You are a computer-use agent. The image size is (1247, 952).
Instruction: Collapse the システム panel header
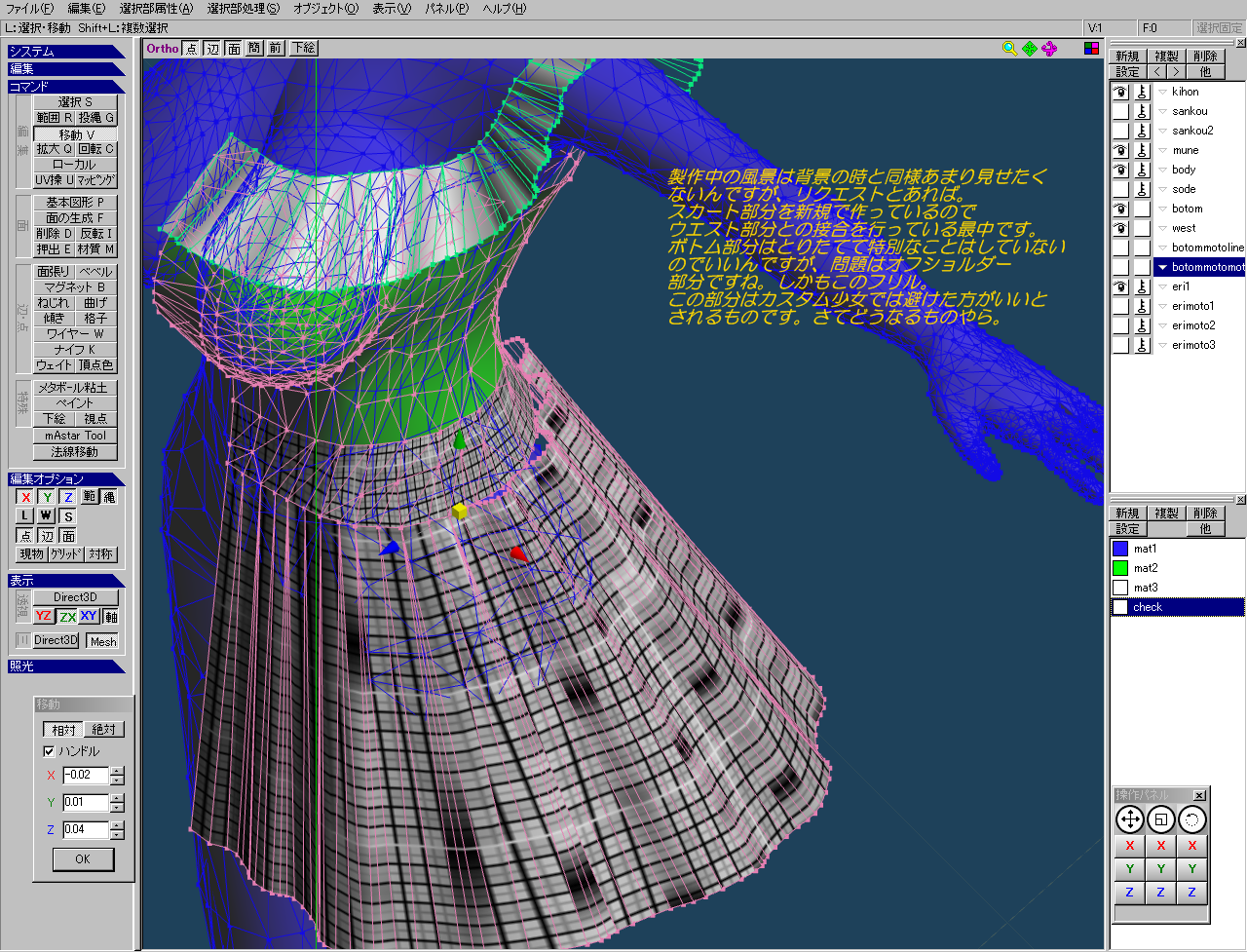66,52
